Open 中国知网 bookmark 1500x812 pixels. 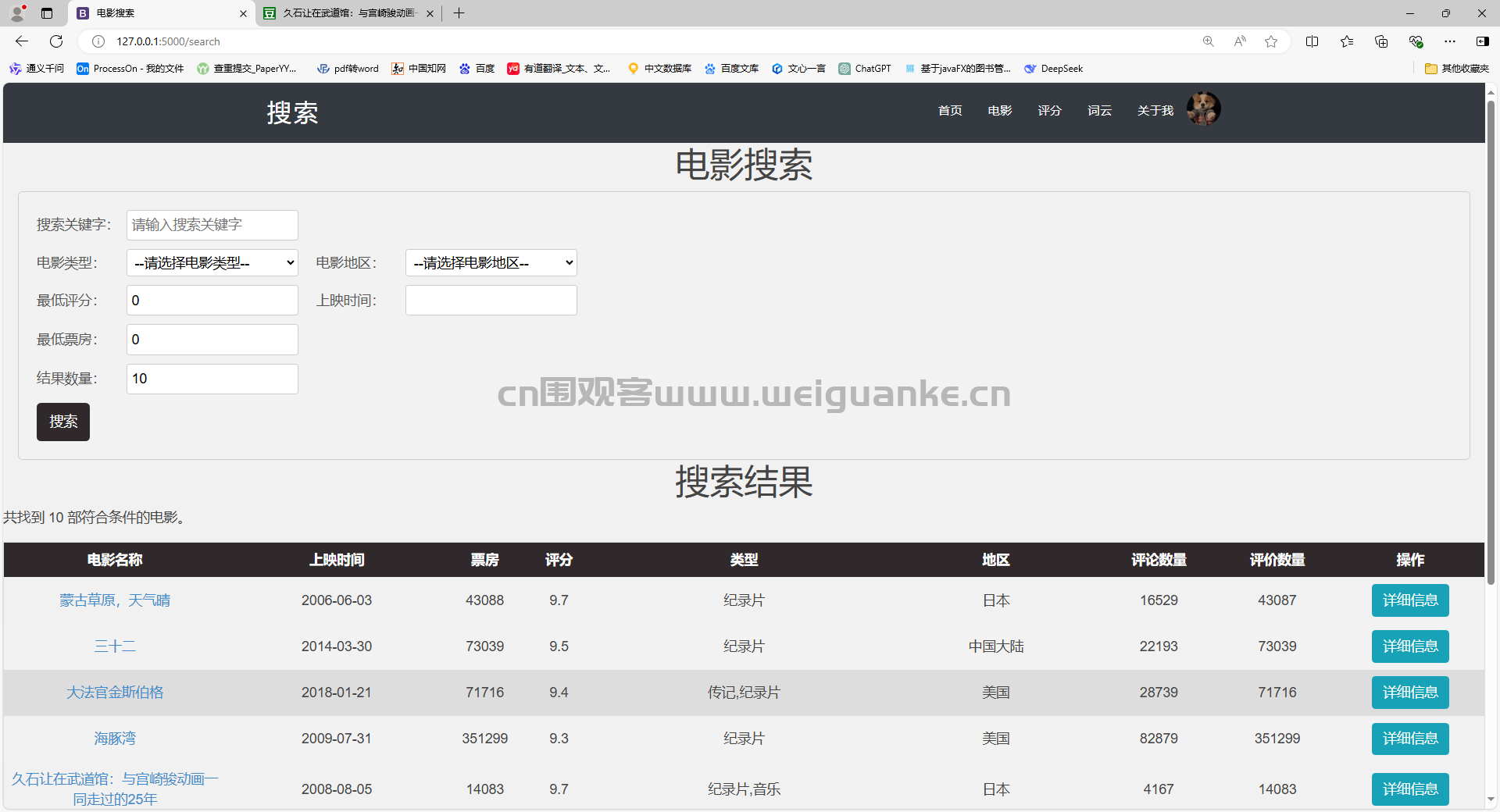[x=419, y=69]
